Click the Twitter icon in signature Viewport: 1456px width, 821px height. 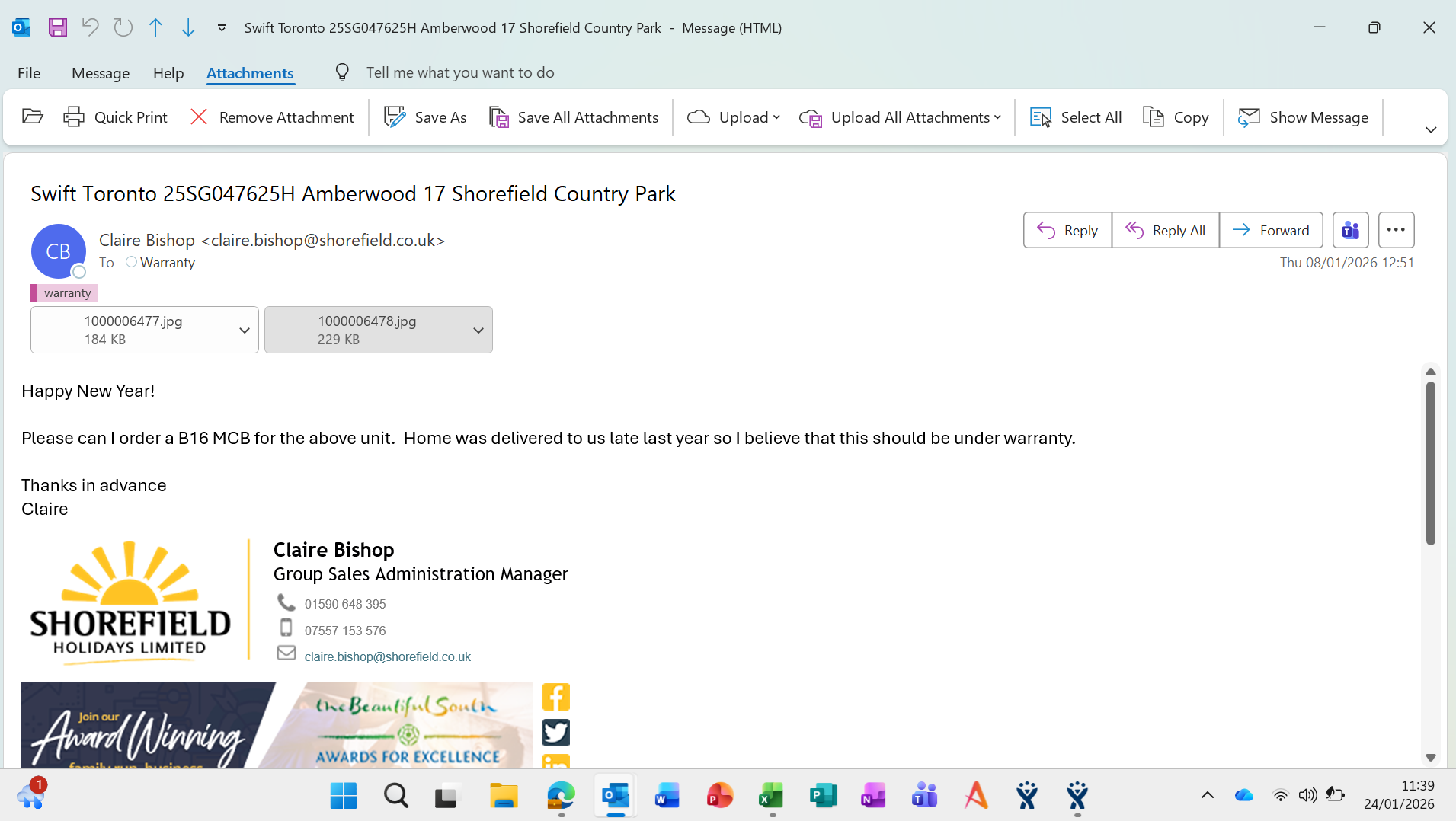[x=556, y=732]
